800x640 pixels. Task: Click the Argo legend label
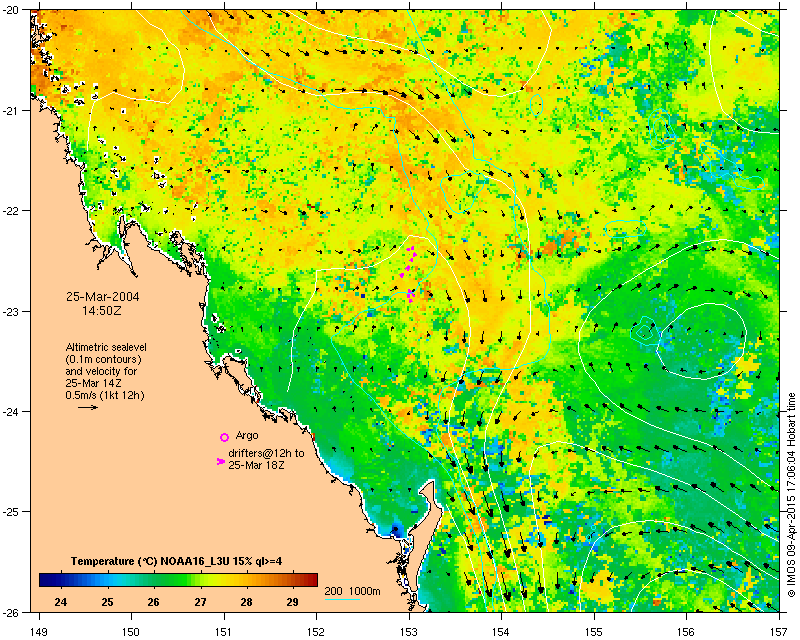247,435
